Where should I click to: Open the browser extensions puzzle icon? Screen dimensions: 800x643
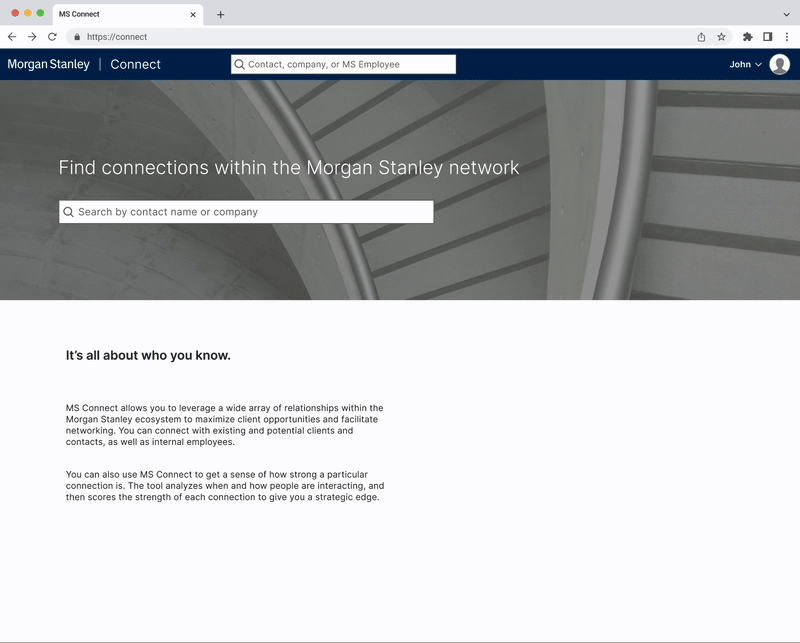(x=748, y=37)
